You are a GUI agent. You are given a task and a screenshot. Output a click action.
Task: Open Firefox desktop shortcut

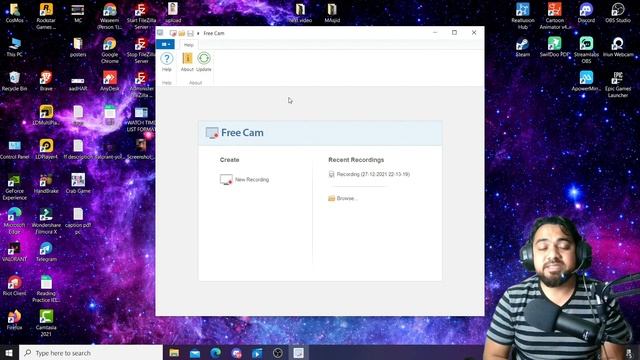tap(14, 320)
